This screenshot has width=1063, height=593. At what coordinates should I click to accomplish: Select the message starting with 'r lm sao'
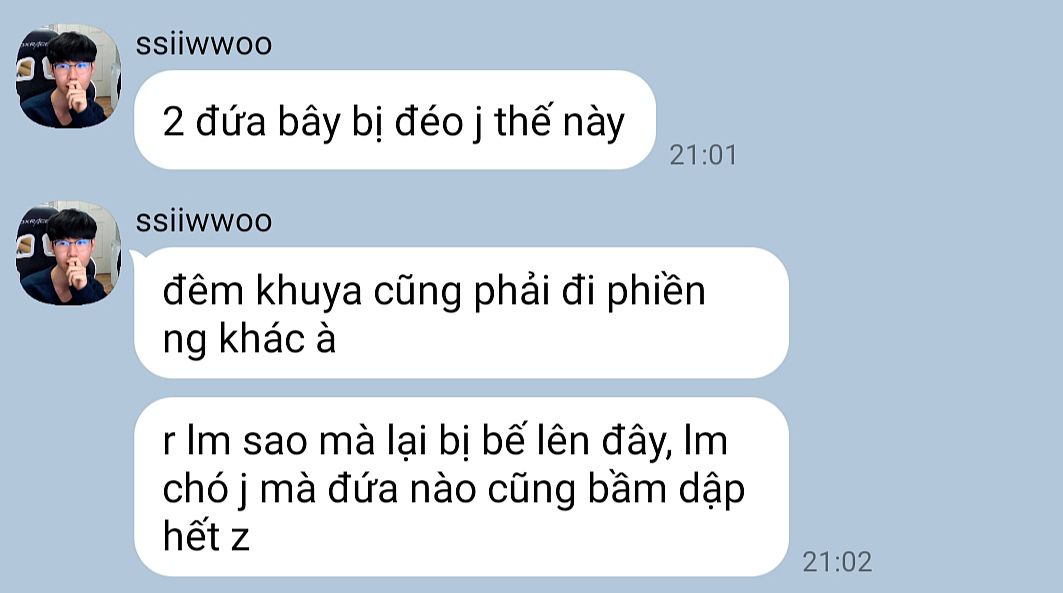pyautogui.click(x=461, y=487)
